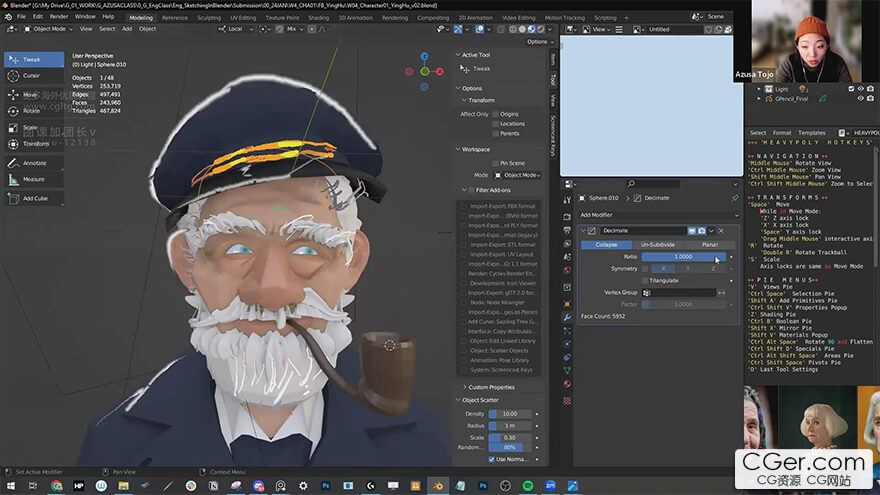Enable the Pin Scene checkbox
880x495 pixels.
click(495, 162)
